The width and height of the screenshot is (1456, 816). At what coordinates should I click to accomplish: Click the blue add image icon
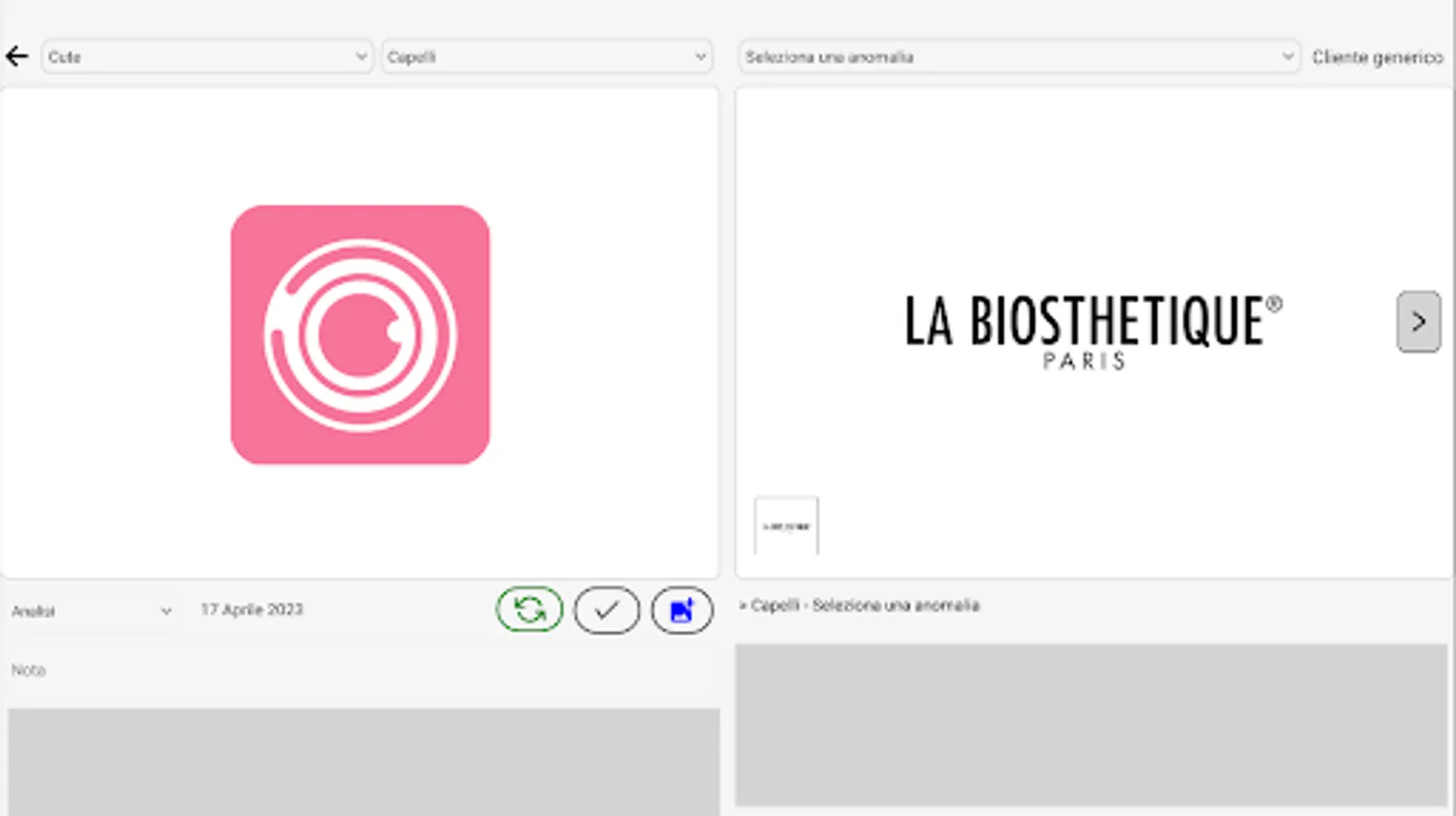(x=682, y=610)
